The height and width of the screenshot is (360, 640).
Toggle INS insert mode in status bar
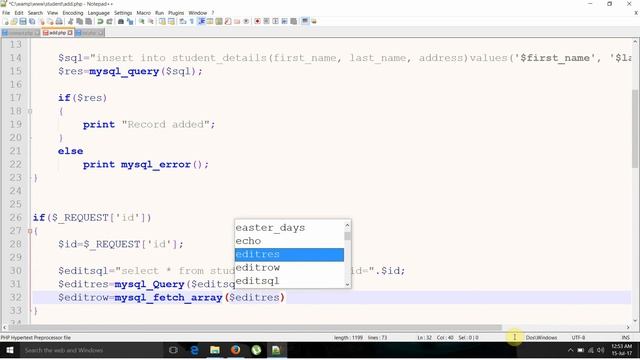[625, 338]
